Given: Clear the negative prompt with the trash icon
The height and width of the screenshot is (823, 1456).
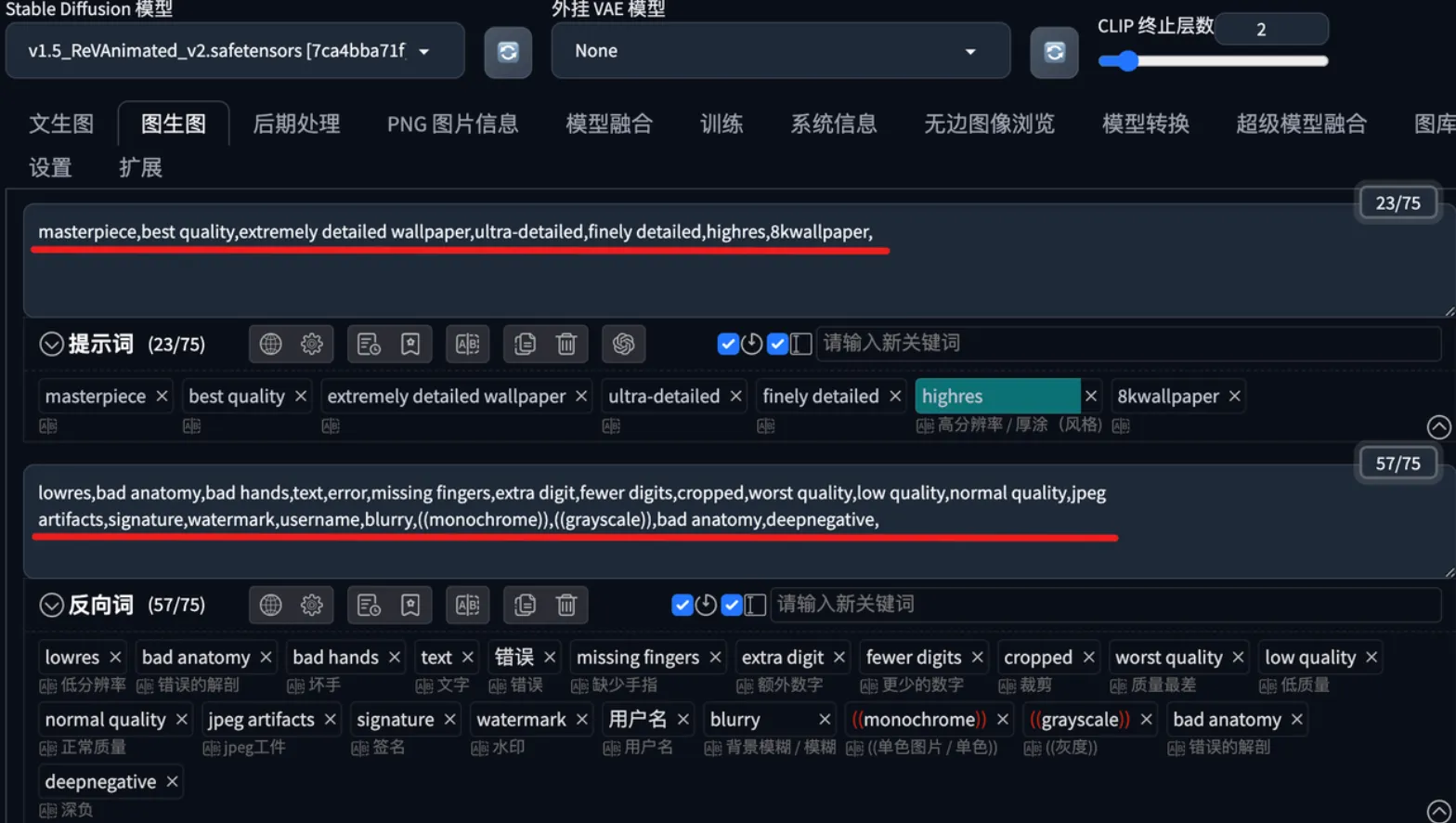Looking at the screenshot, I should click(565, 605).
